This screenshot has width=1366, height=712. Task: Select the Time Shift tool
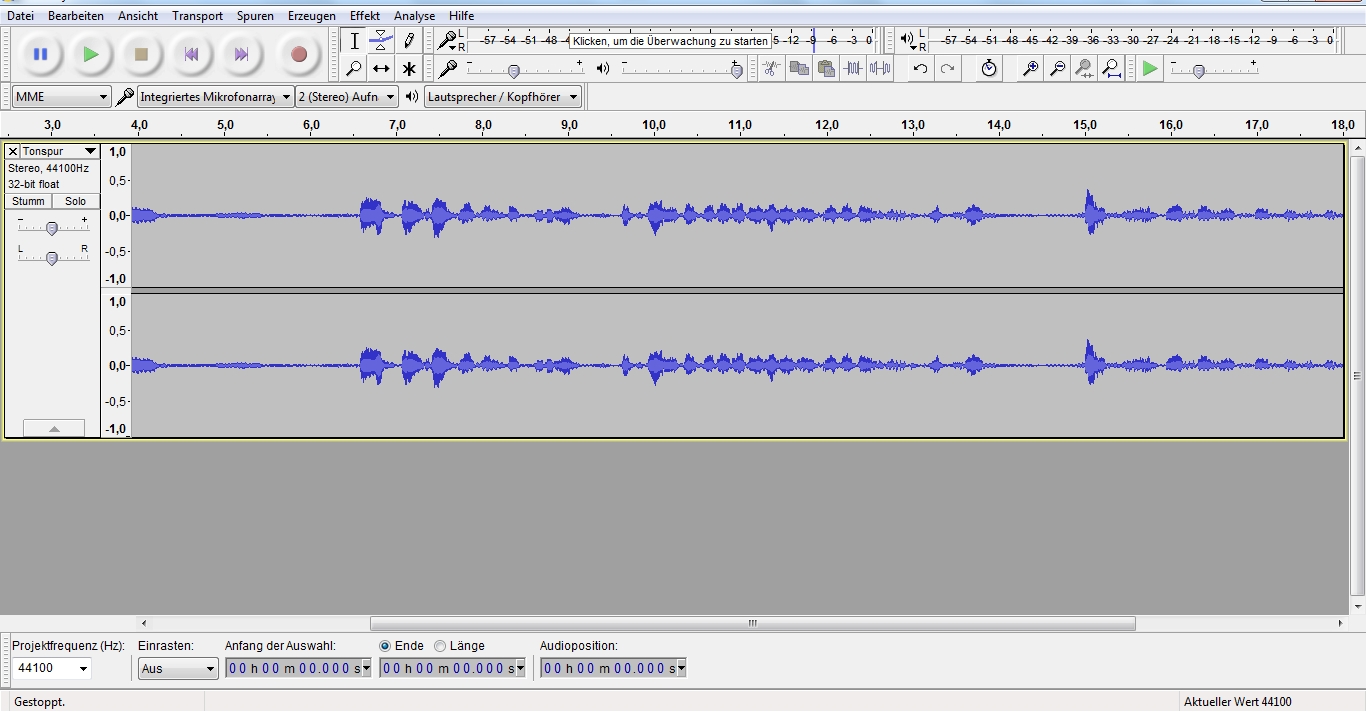pos(381,69)
